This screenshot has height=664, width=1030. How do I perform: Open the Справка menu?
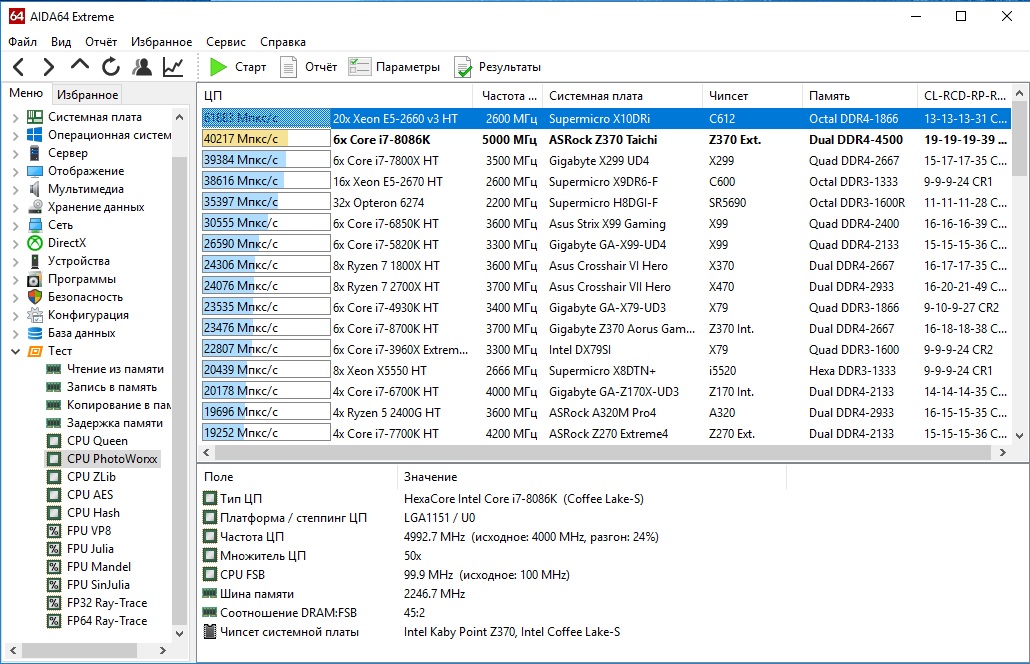pyautogui.click(x=283, y=42)
